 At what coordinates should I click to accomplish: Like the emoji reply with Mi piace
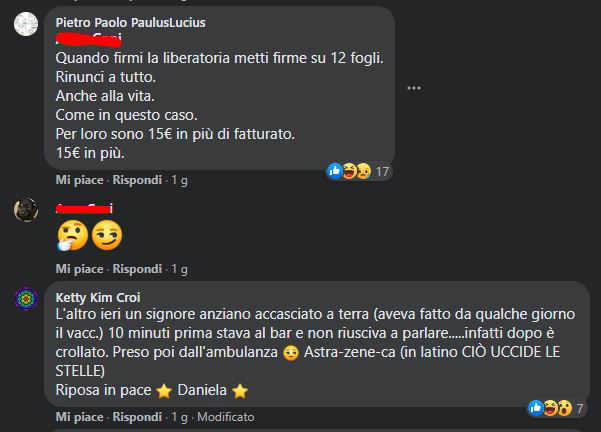click(80, 269)
